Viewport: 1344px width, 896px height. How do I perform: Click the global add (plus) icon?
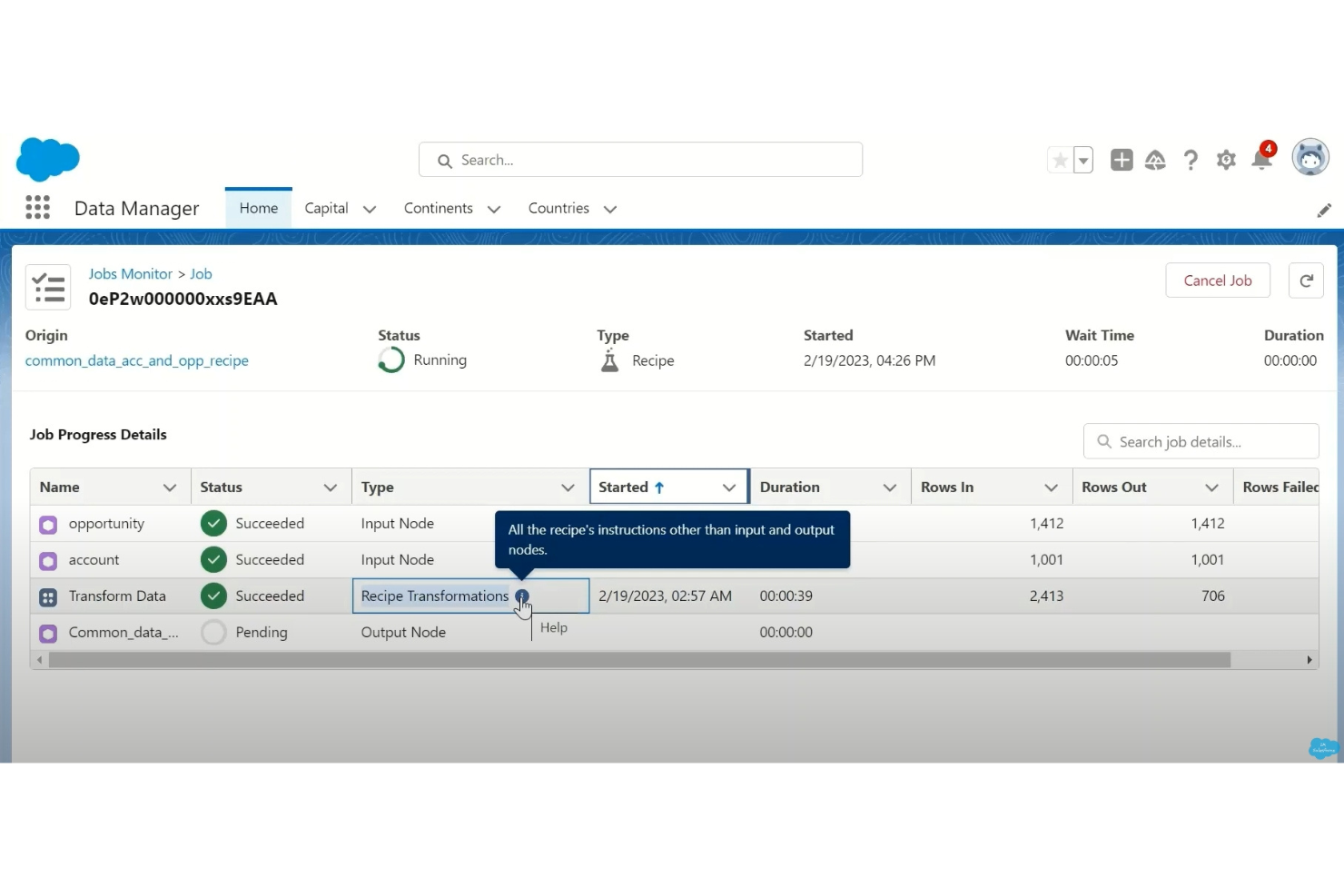click(x=1122, y=159)
